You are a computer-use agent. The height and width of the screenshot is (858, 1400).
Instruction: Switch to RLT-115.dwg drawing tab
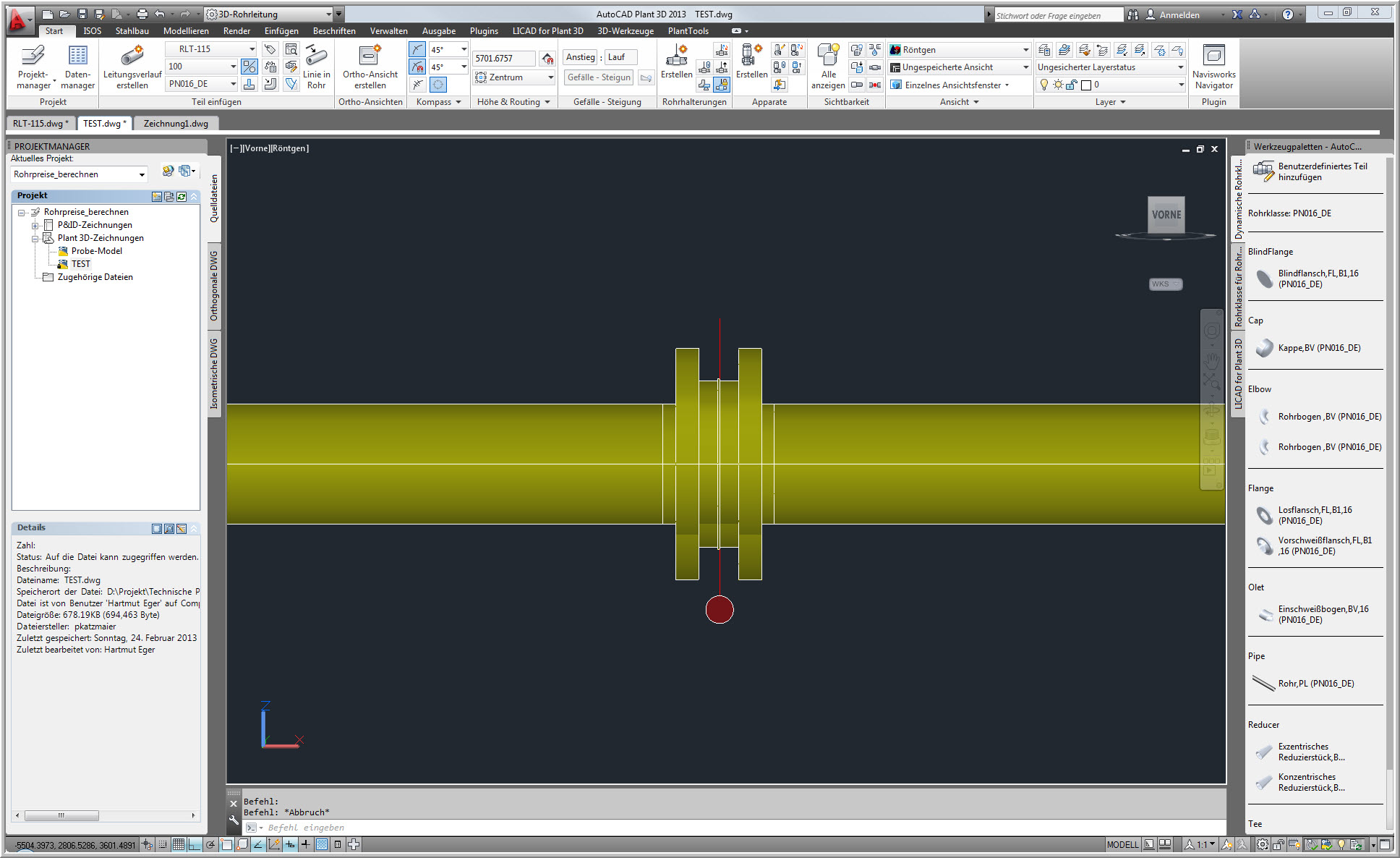tap(40, 124)
